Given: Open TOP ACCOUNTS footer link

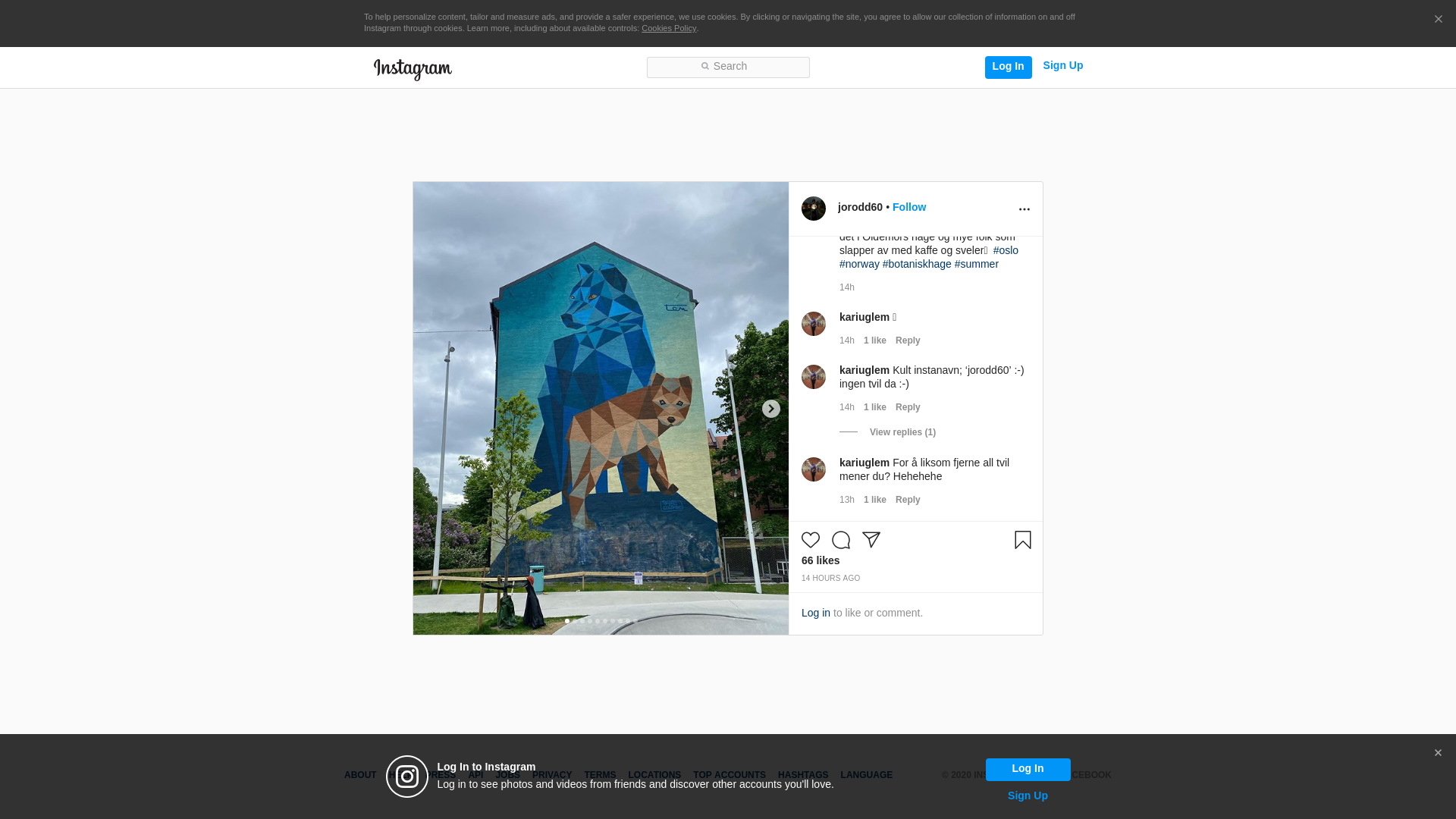Looking at the screenshot, I should click(730, 775).
